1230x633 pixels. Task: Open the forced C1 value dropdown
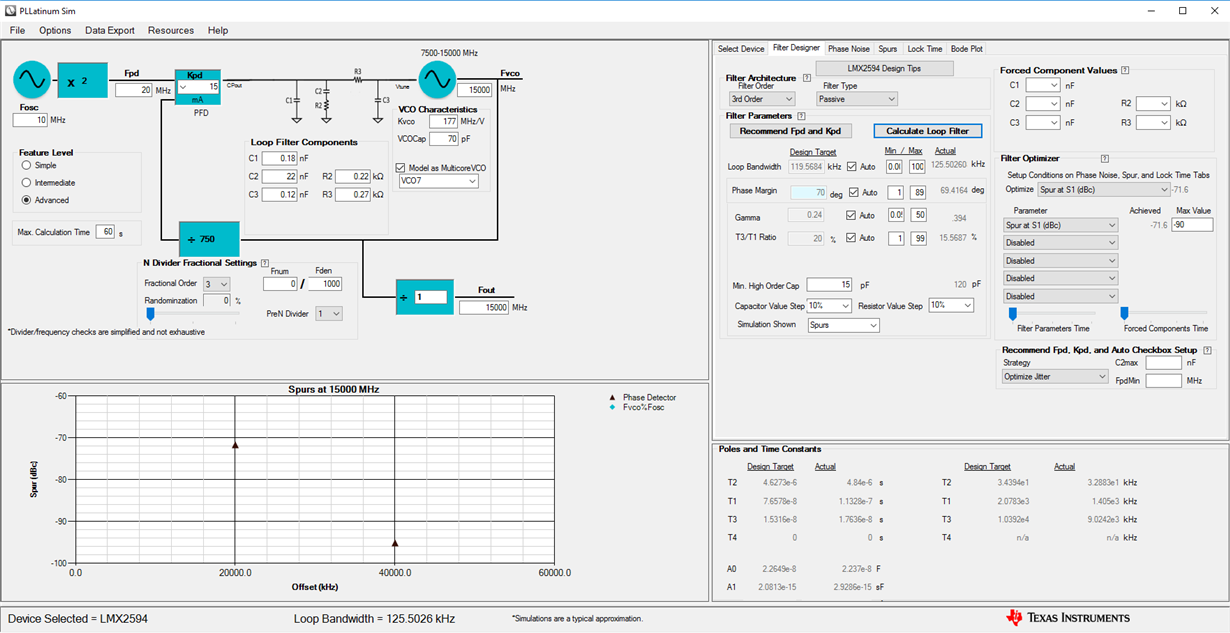coord(1042,86)
